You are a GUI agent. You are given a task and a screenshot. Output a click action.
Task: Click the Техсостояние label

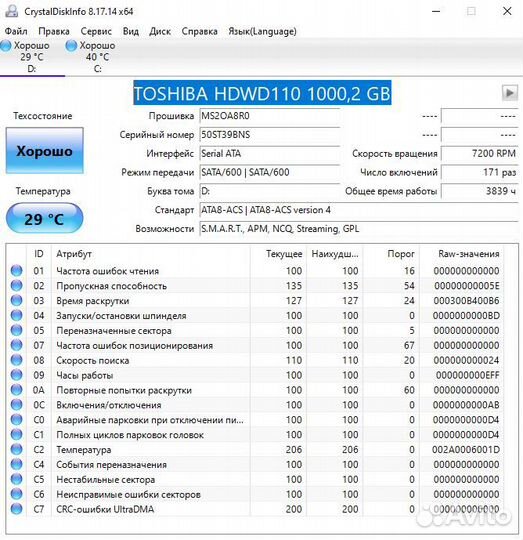coord(43,116)
